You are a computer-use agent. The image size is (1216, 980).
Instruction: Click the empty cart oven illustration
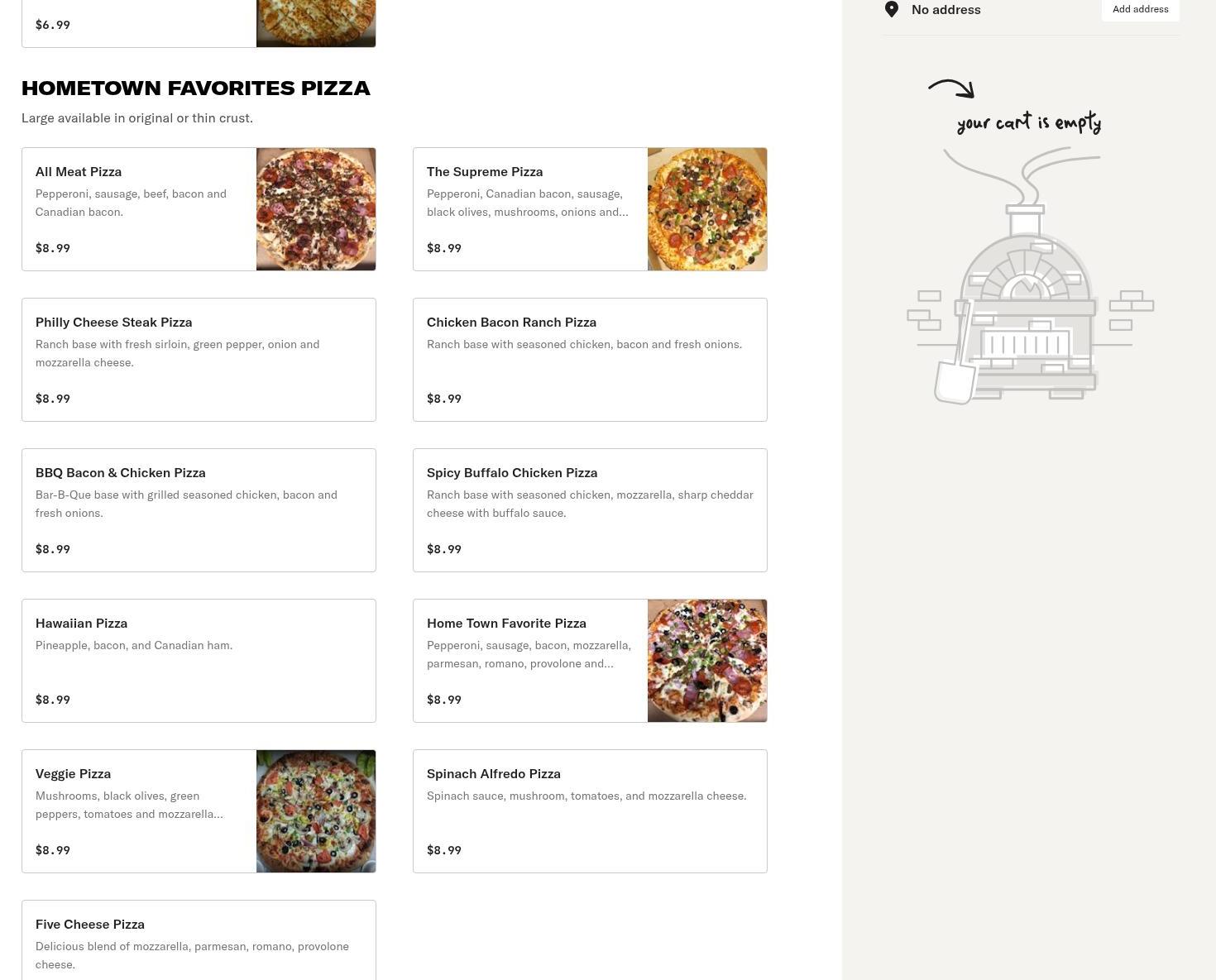tap(1030, 275)
